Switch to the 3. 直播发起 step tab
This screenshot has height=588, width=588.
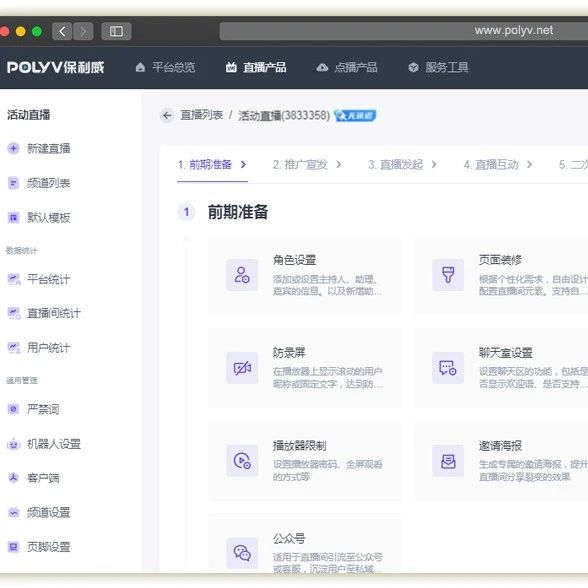coord(395,165)
